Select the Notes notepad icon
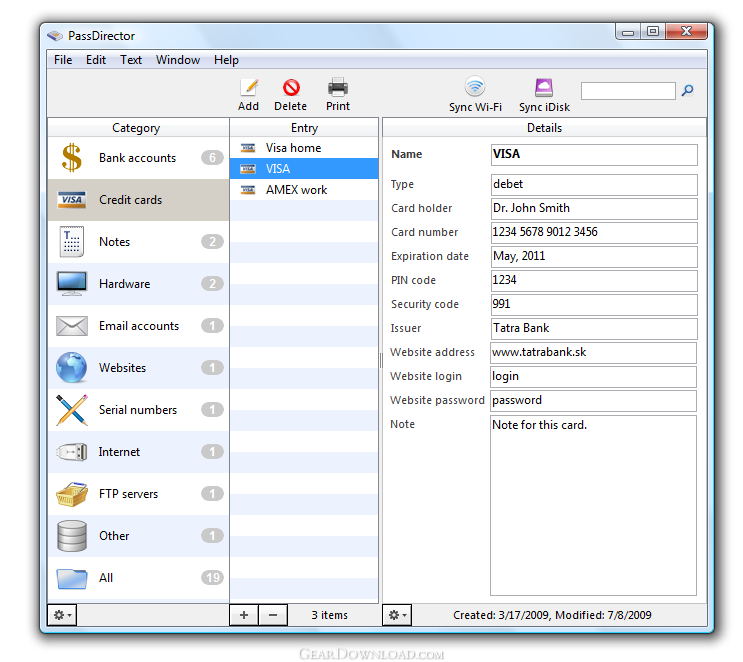Screen dimensions: 743x662 coord(72,242)
